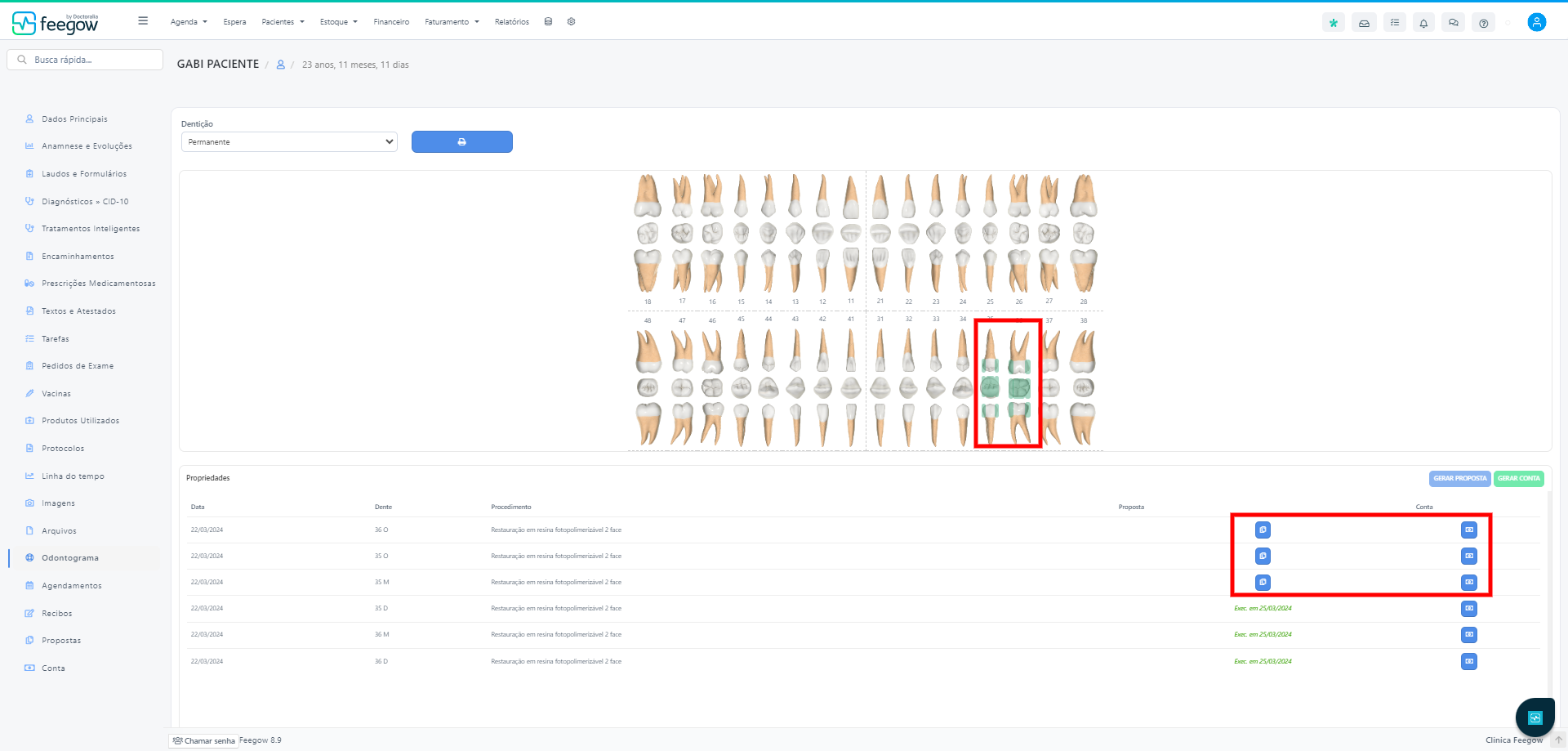Screen dimensions: 1568x751
Task: Open Laudos e Formulários
Action: pyautogui.click(x=84, y=174)
